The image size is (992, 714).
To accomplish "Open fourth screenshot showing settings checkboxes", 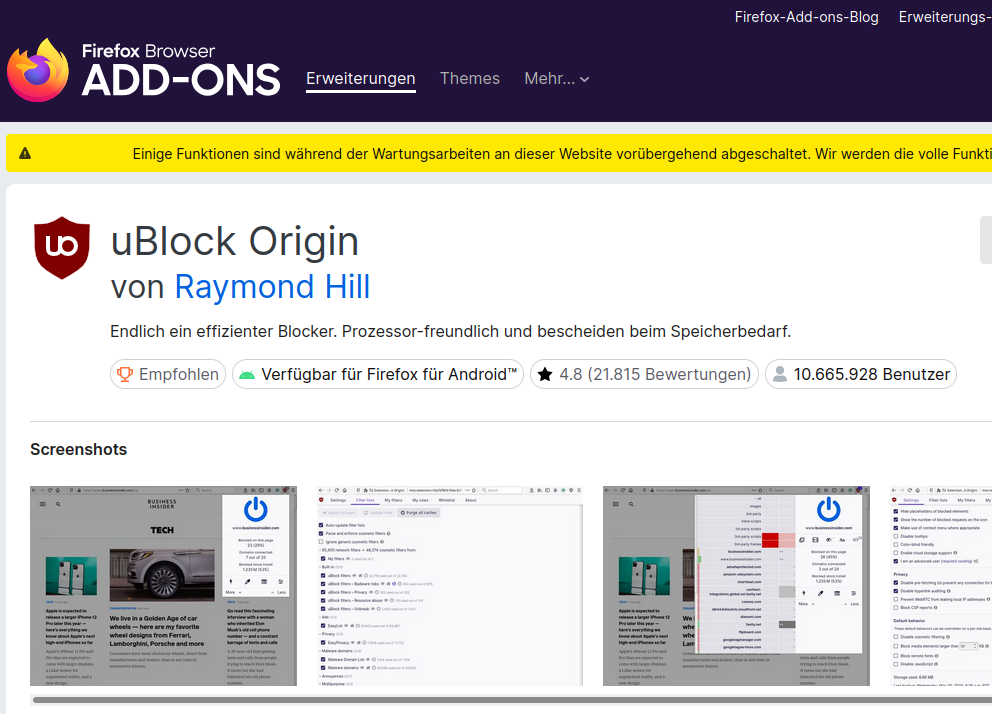I will tap(941, 586).
